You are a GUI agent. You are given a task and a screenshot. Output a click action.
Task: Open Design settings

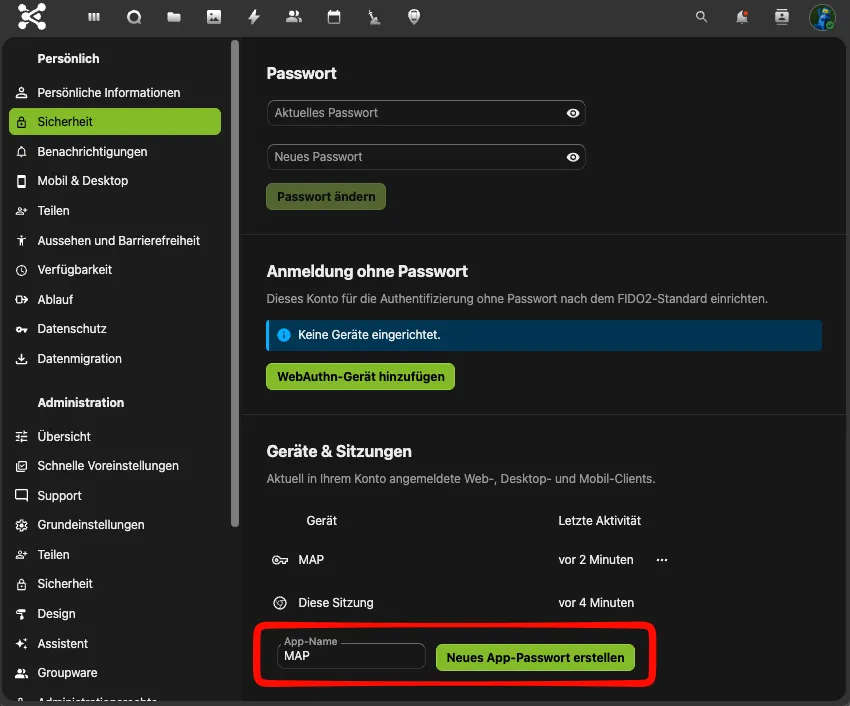tap(115, 614)
